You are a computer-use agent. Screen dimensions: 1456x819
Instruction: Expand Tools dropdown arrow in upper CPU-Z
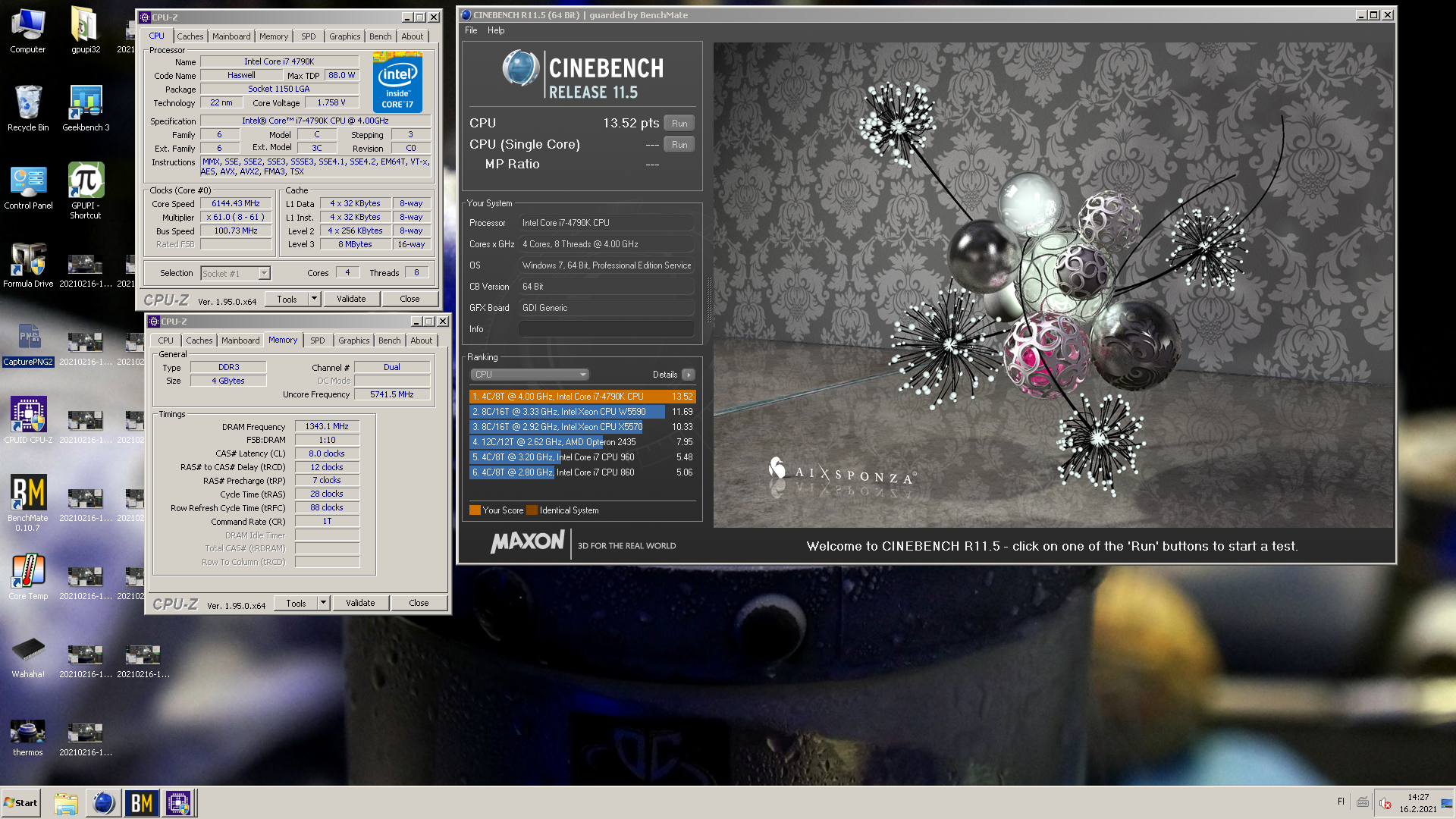(314, 299)
